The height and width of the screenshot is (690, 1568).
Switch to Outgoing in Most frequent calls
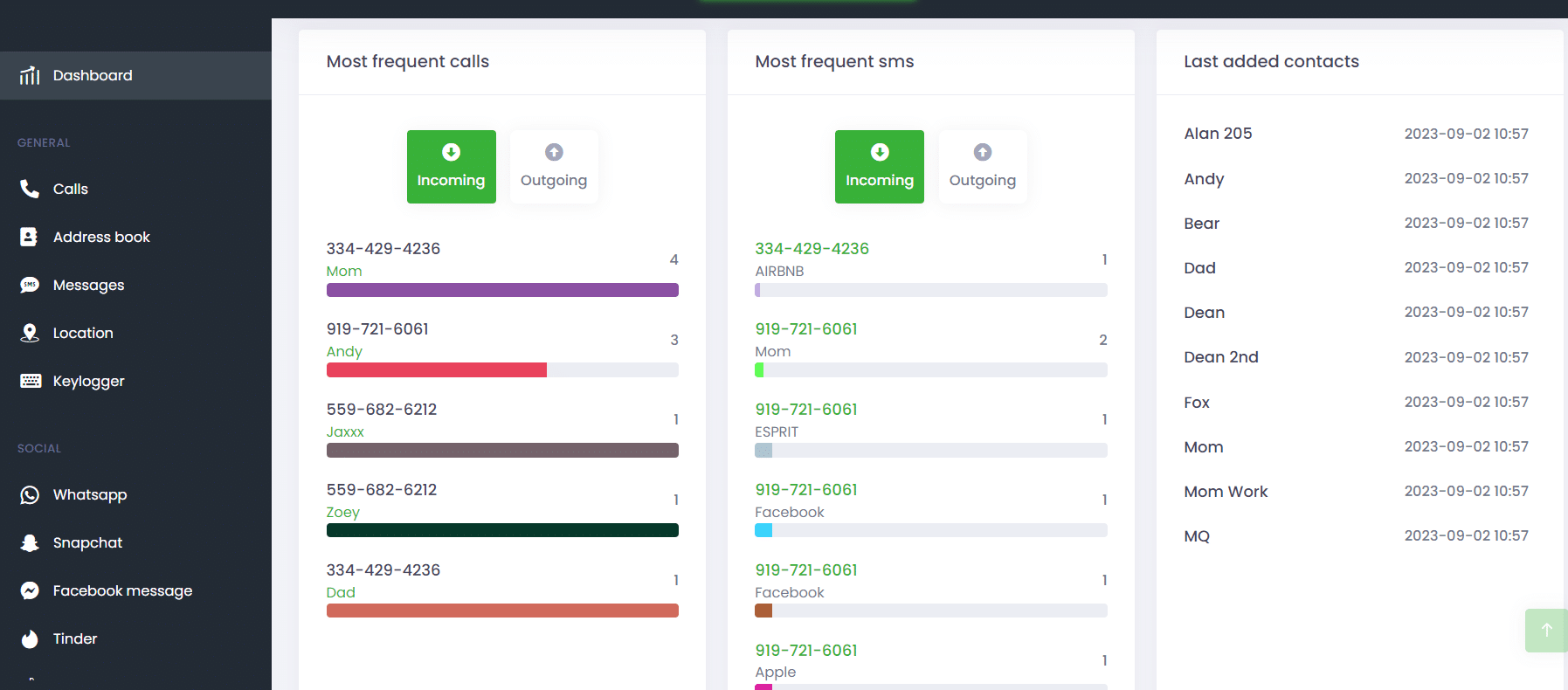[554, 167]
